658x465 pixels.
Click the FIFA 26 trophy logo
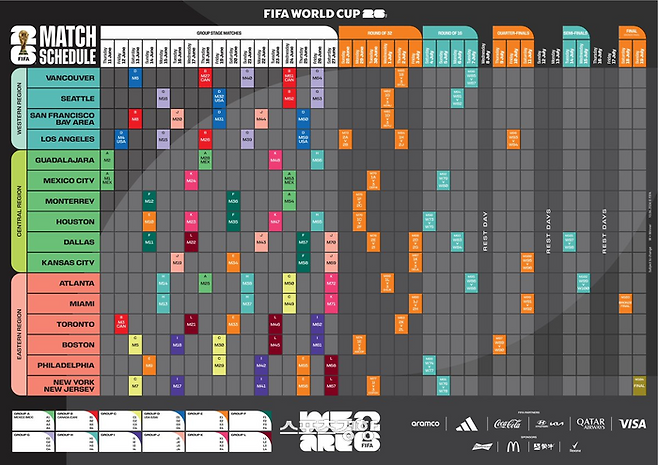[24, 45]
